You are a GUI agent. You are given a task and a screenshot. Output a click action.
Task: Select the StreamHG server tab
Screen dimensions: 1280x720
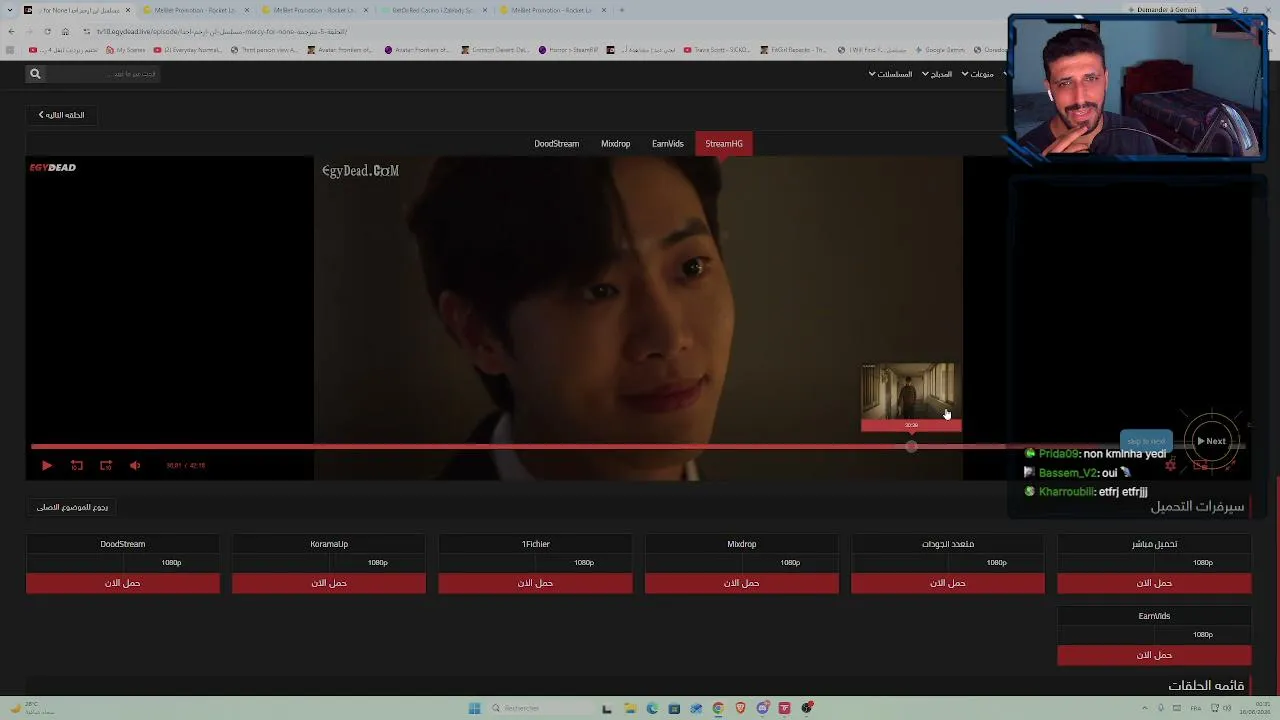coord(724,144)
